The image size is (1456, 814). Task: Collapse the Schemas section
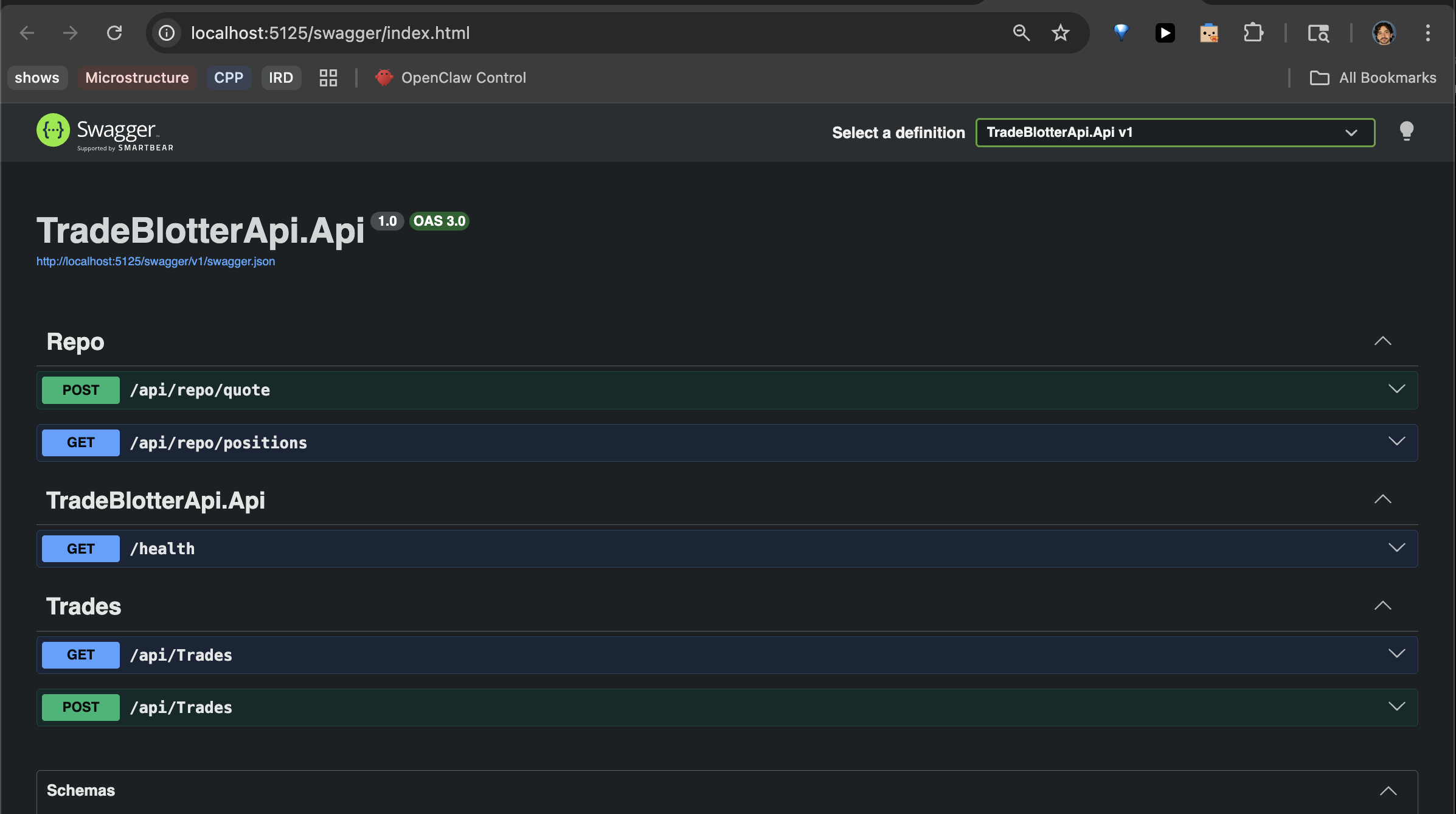coord(1387,791)
